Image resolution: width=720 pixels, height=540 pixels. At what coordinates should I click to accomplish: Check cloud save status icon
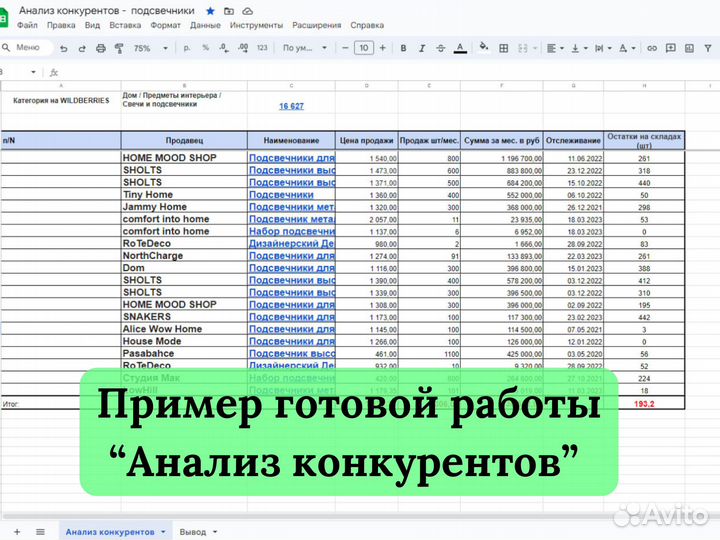[247, 11]
